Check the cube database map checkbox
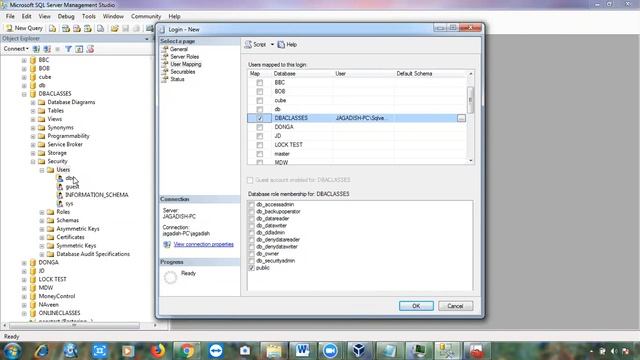This screenshot has height=360, width=640. tap(260, 101)
